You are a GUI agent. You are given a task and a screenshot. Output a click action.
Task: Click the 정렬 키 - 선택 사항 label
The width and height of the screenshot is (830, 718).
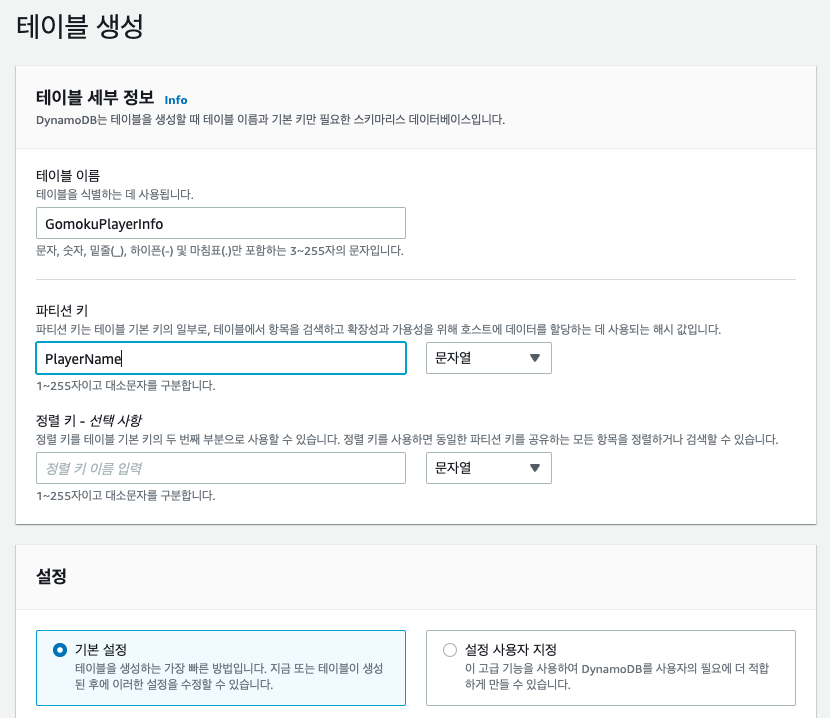click(x=88, y=420)
